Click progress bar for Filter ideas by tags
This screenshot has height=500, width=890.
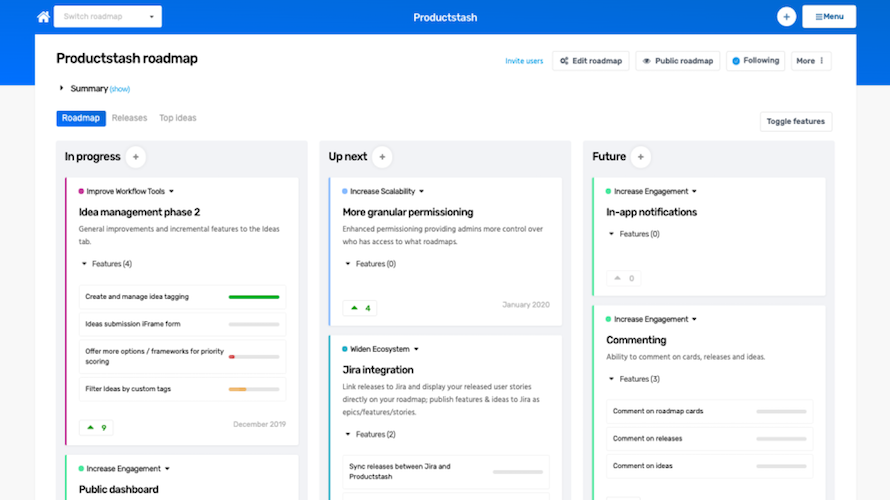pos(254,389)
